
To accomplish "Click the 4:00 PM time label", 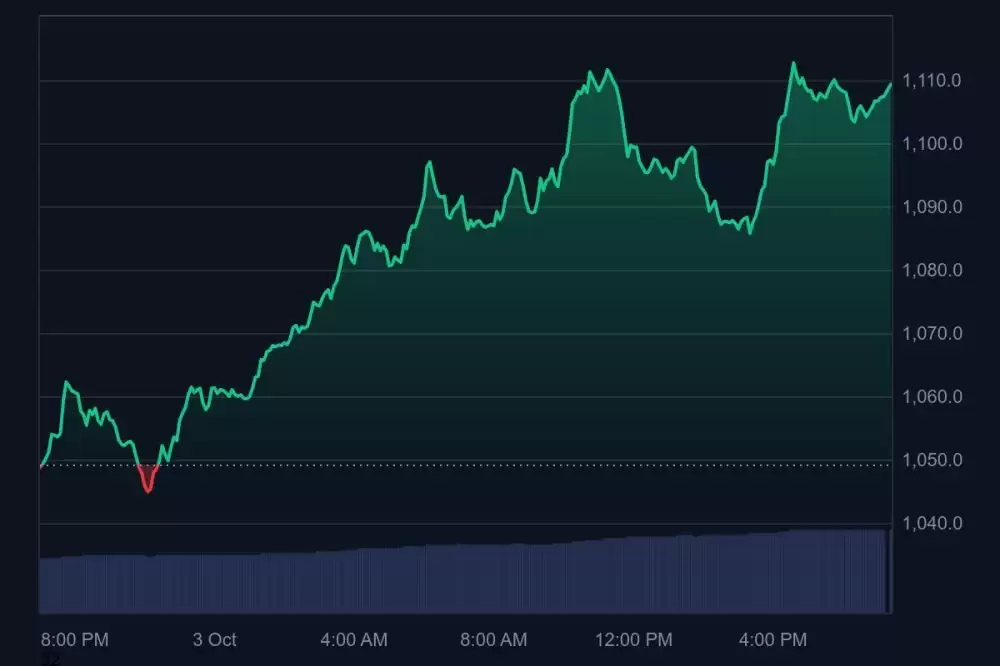I will 773,639.
